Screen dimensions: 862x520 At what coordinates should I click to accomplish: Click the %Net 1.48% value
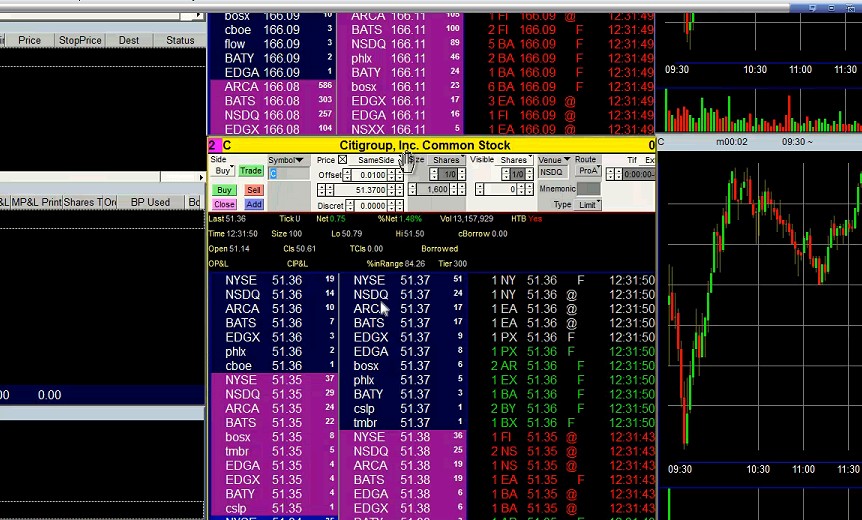click(x=399, y=219)
